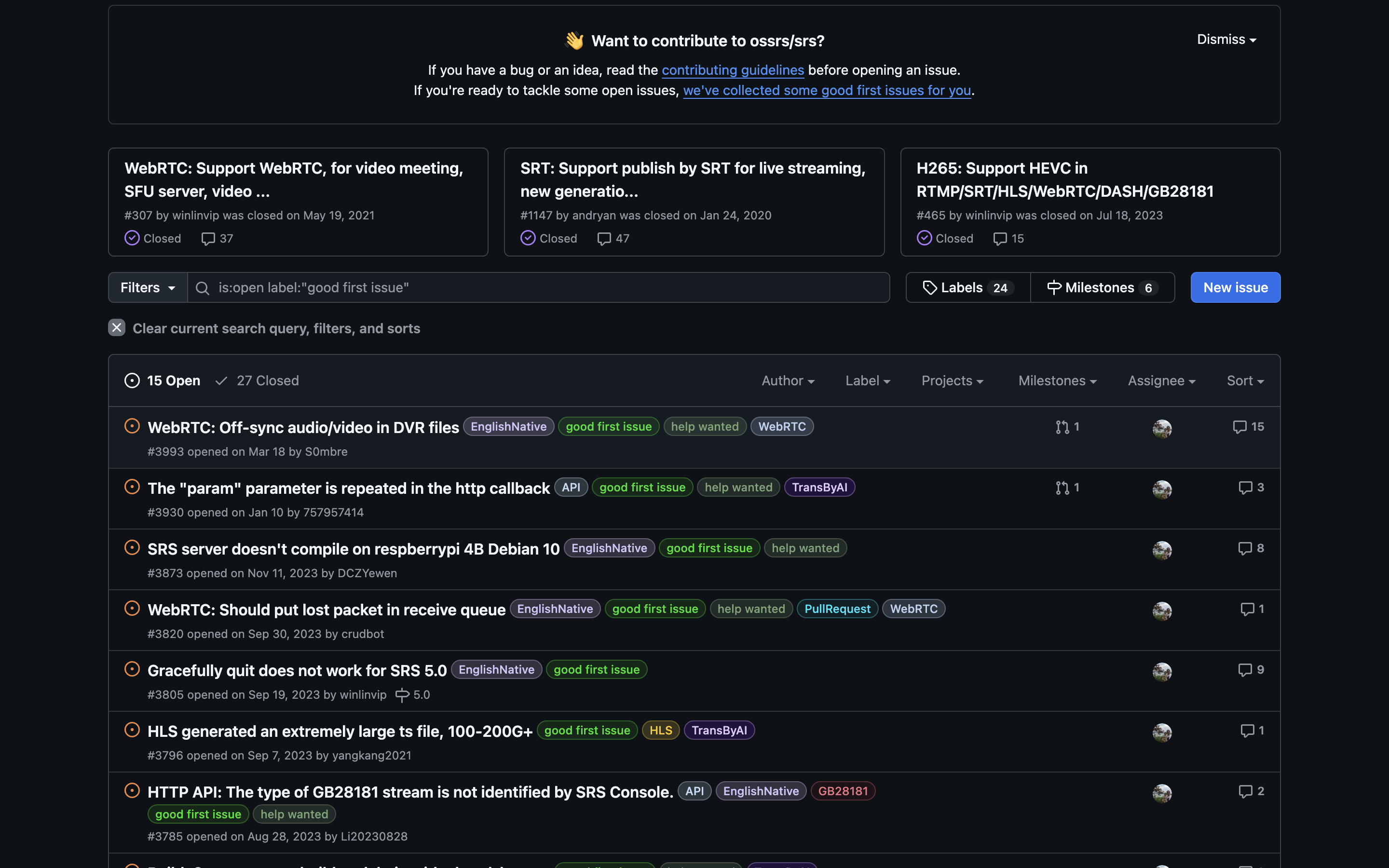The image size is (1389, 868).
Task: Show the 27 Closed issues
Action: [257, 380]
